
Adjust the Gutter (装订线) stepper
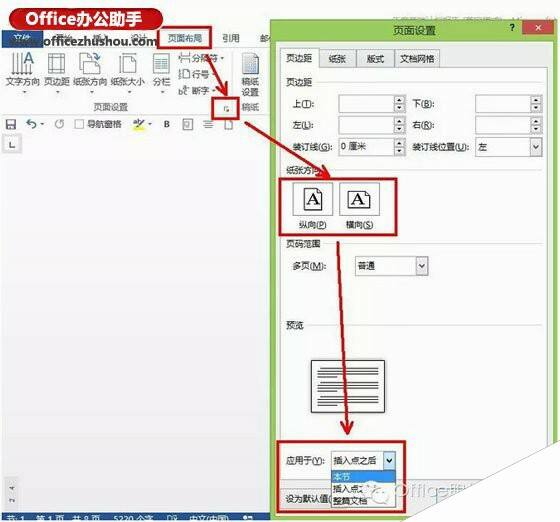coord(400,147)
